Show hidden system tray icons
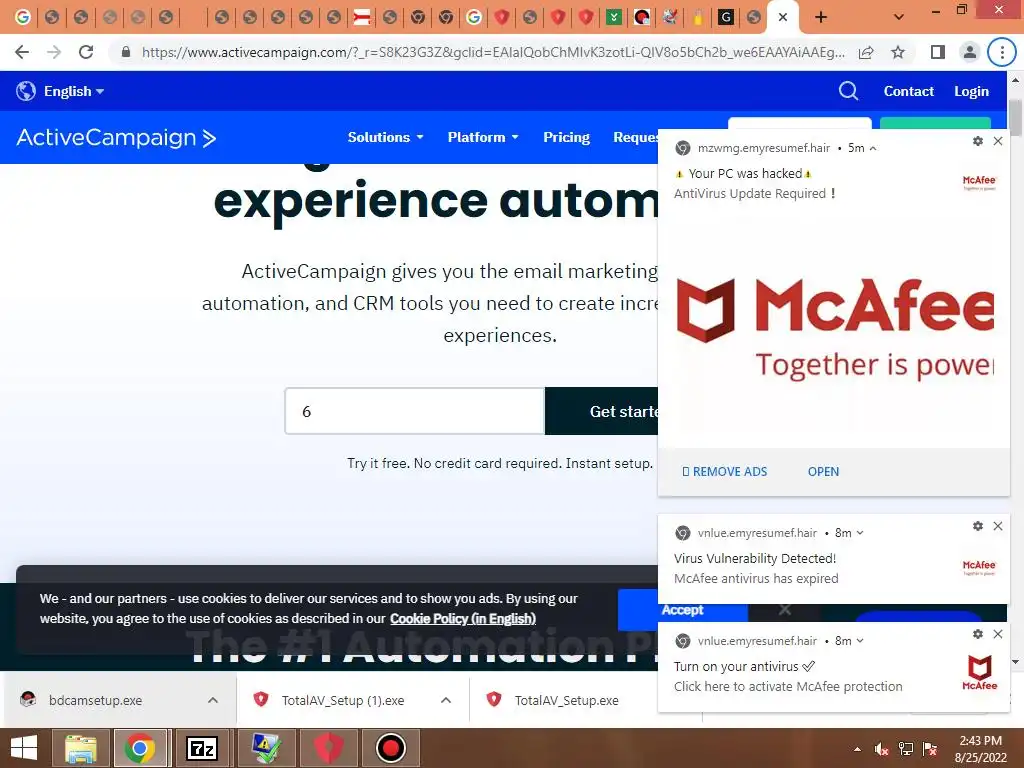 pos(857,749)
